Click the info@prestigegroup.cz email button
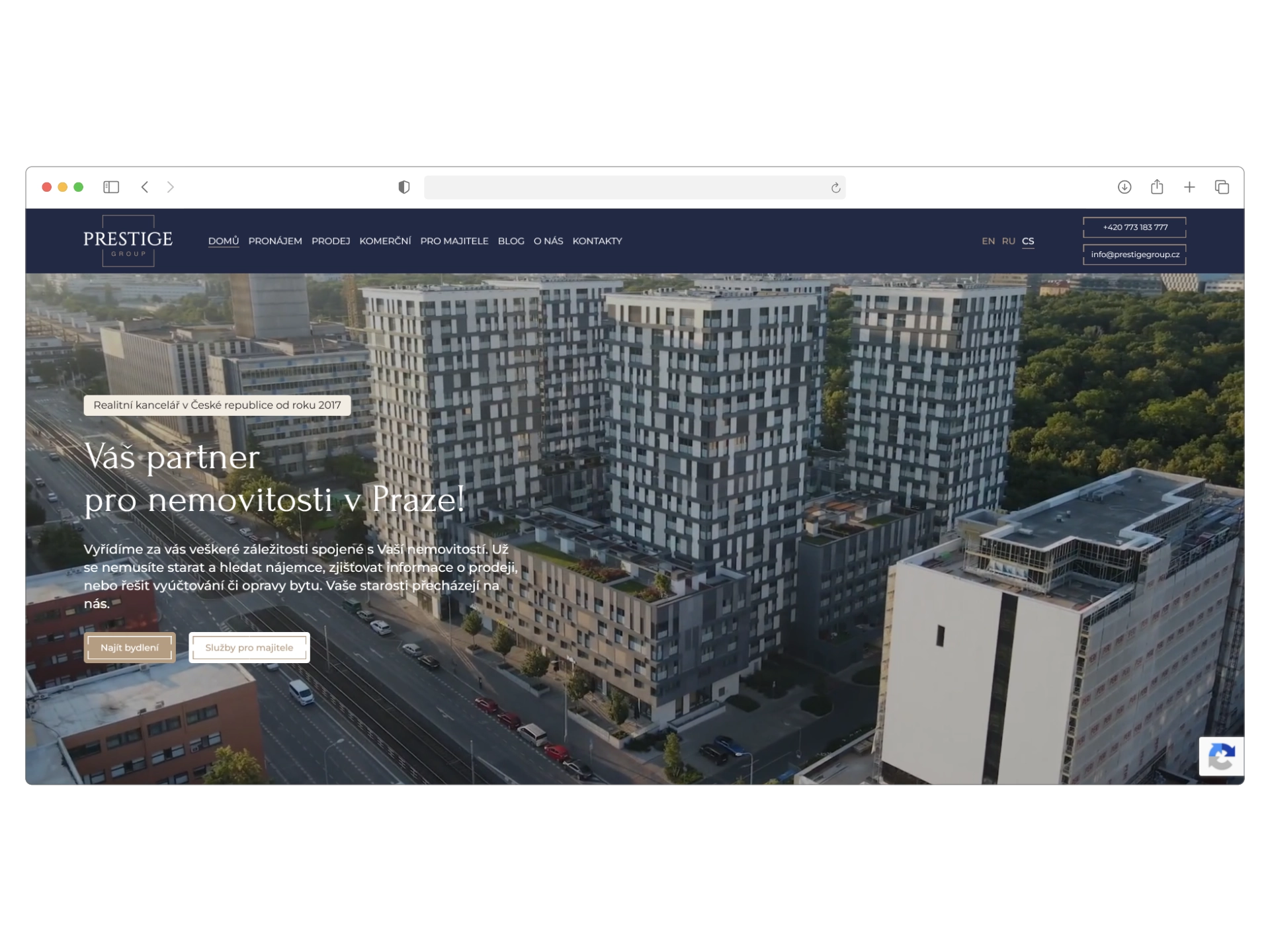The image size is (1270, 952). point(1134,255)
